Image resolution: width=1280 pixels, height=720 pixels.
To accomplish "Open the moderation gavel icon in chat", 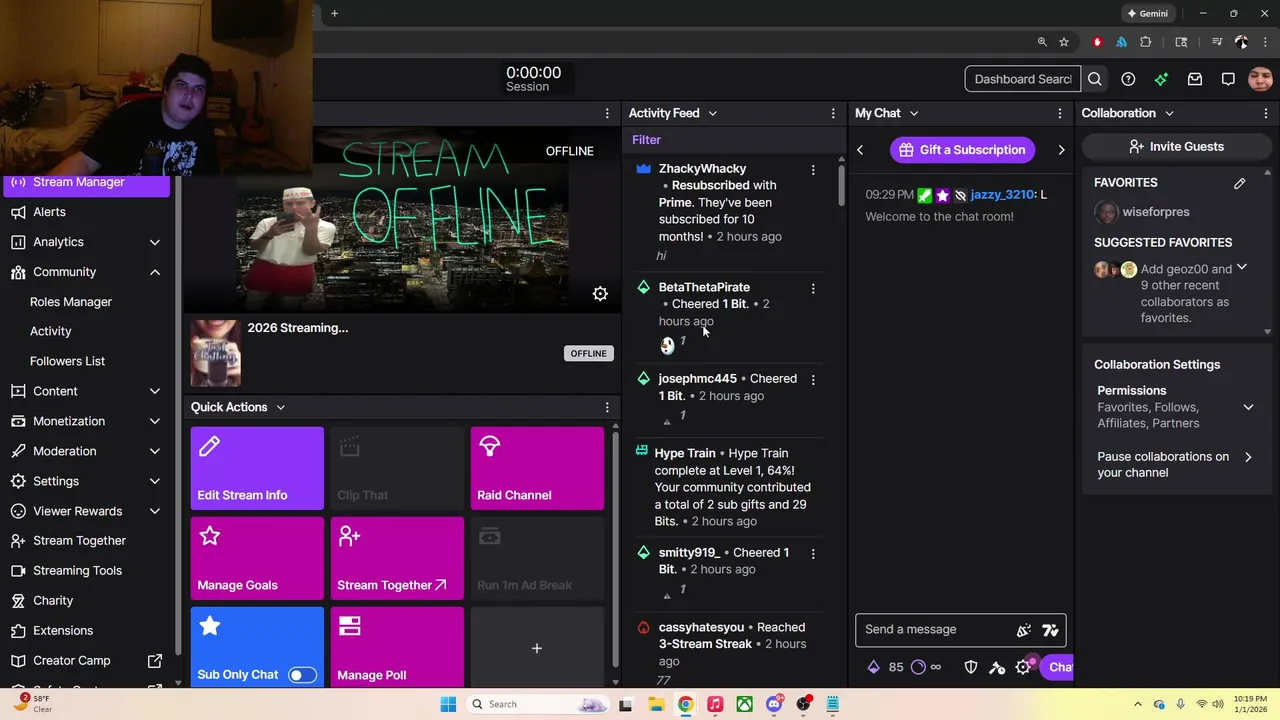I will (x=997, y=667).
